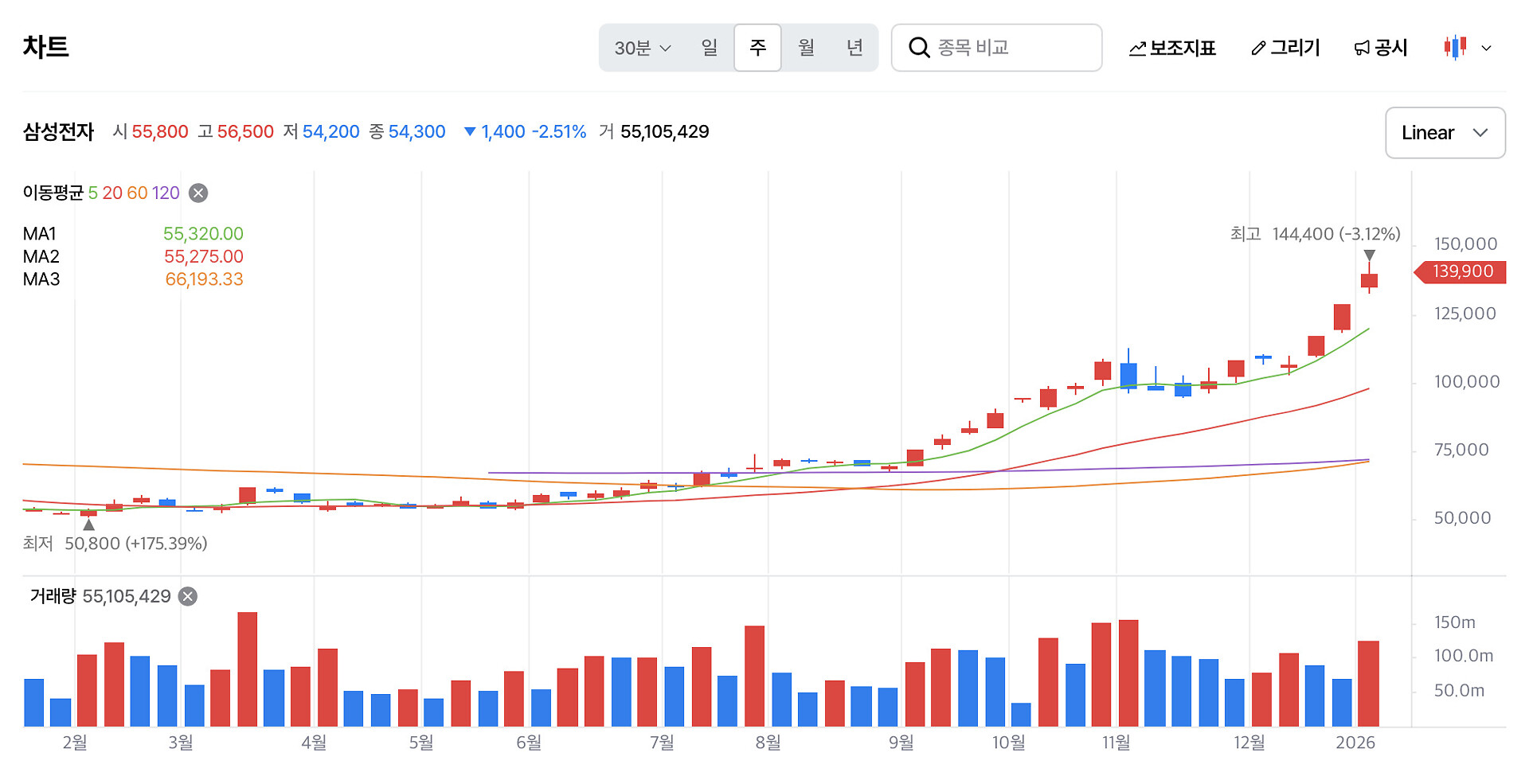Image resolution: width=1529 pixels, height=784 pixels.
Task: Select the 주 weekly tab
Action: [757, 48]
